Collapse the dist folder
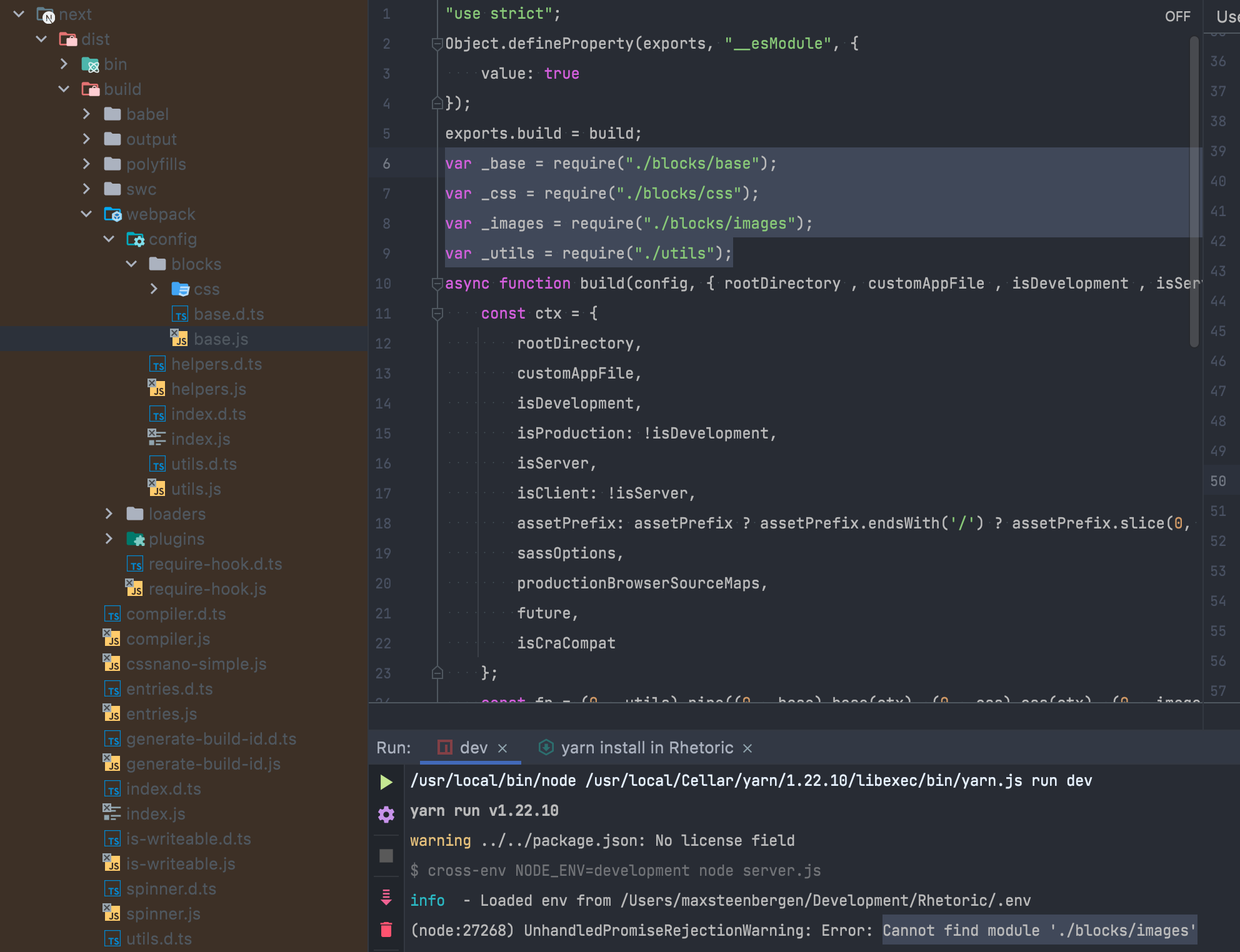This screenshot has height=952, width=1240. pos(41,39)
